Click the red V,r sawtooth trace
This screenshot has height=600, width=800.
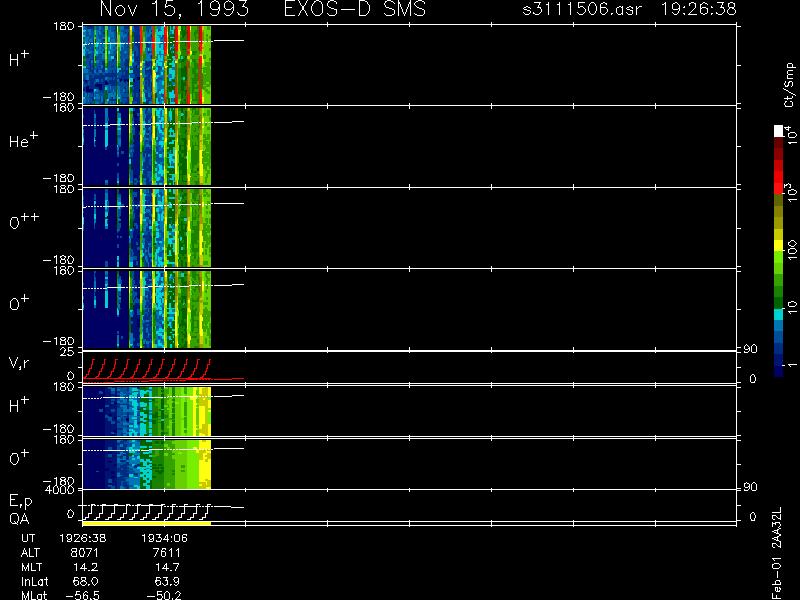tap(147, 370)
